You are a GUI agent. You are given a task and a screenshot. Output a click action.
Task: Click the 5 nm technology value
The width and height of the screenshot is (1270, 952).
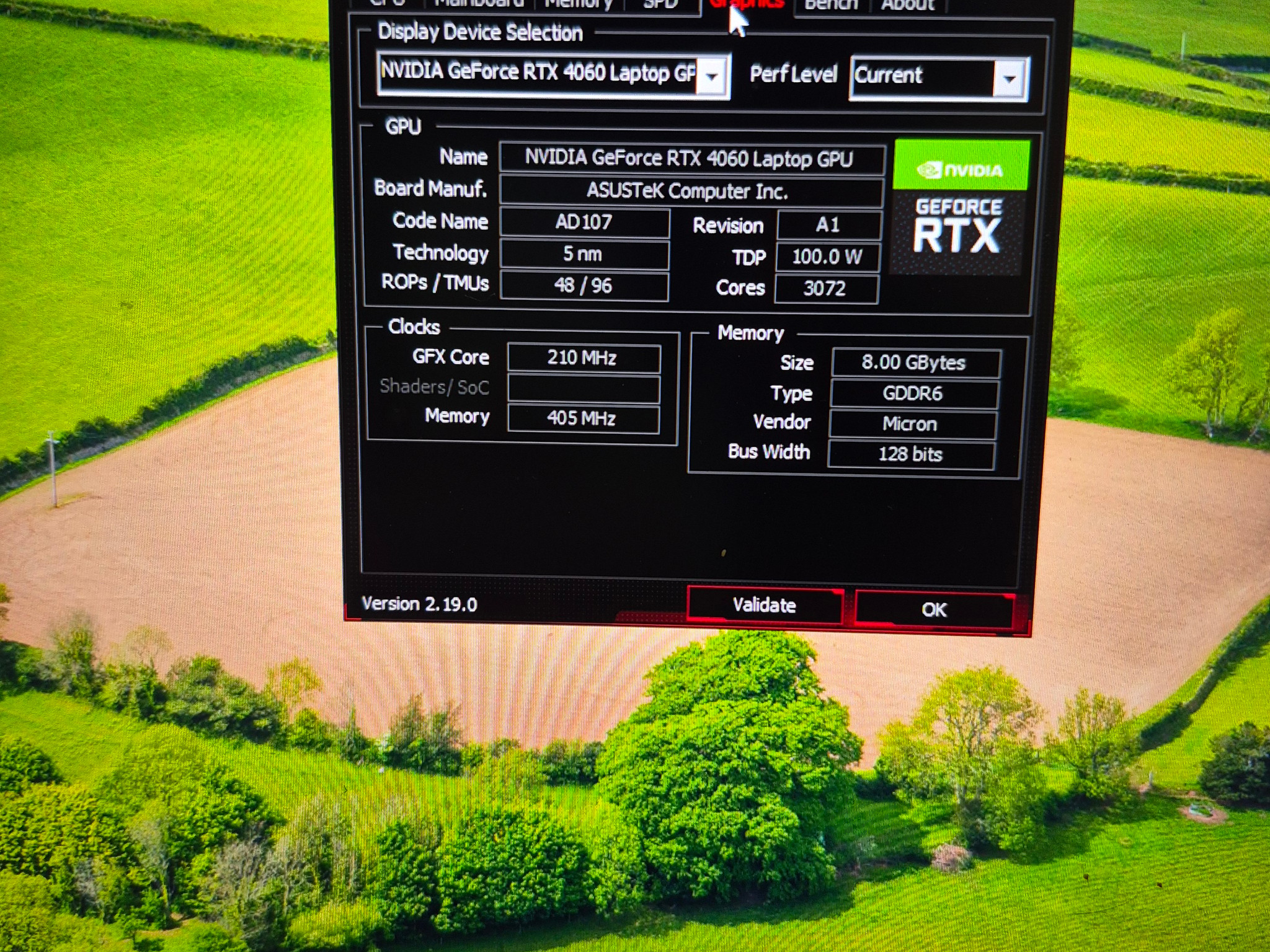pyautogui.click(x=584, y=253)
